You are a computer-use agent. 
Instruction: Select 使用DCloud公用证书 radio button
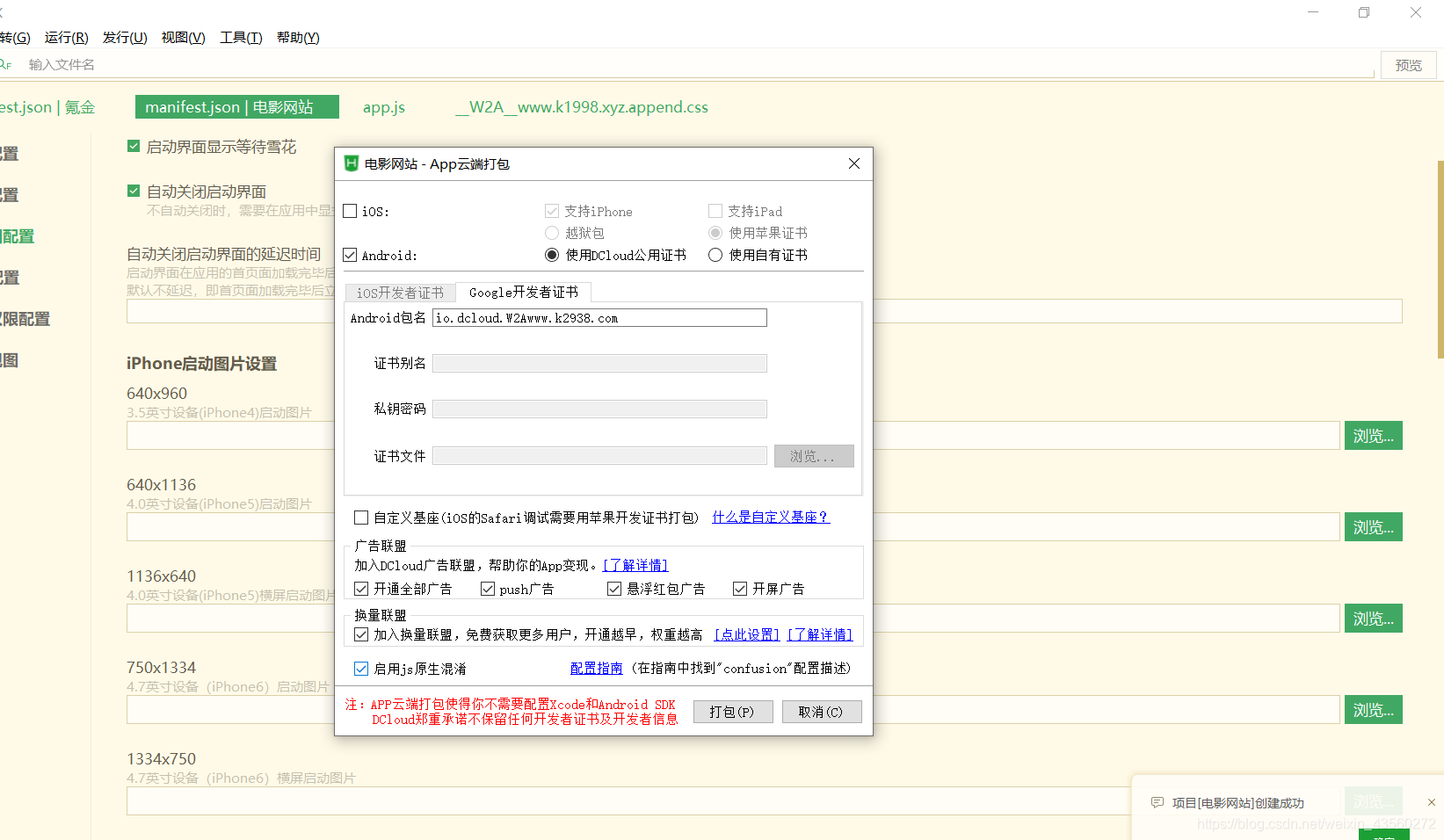coord(552,255)
